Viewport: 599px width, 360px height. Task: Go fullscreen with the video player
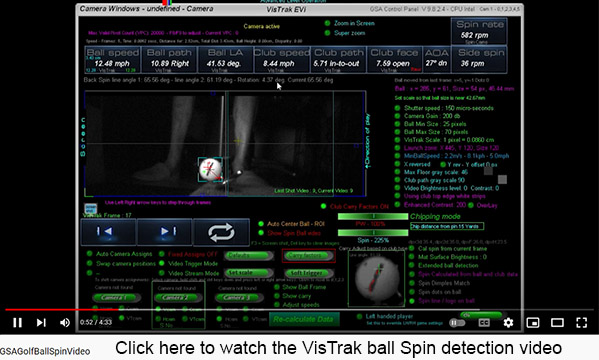(581, 323)
